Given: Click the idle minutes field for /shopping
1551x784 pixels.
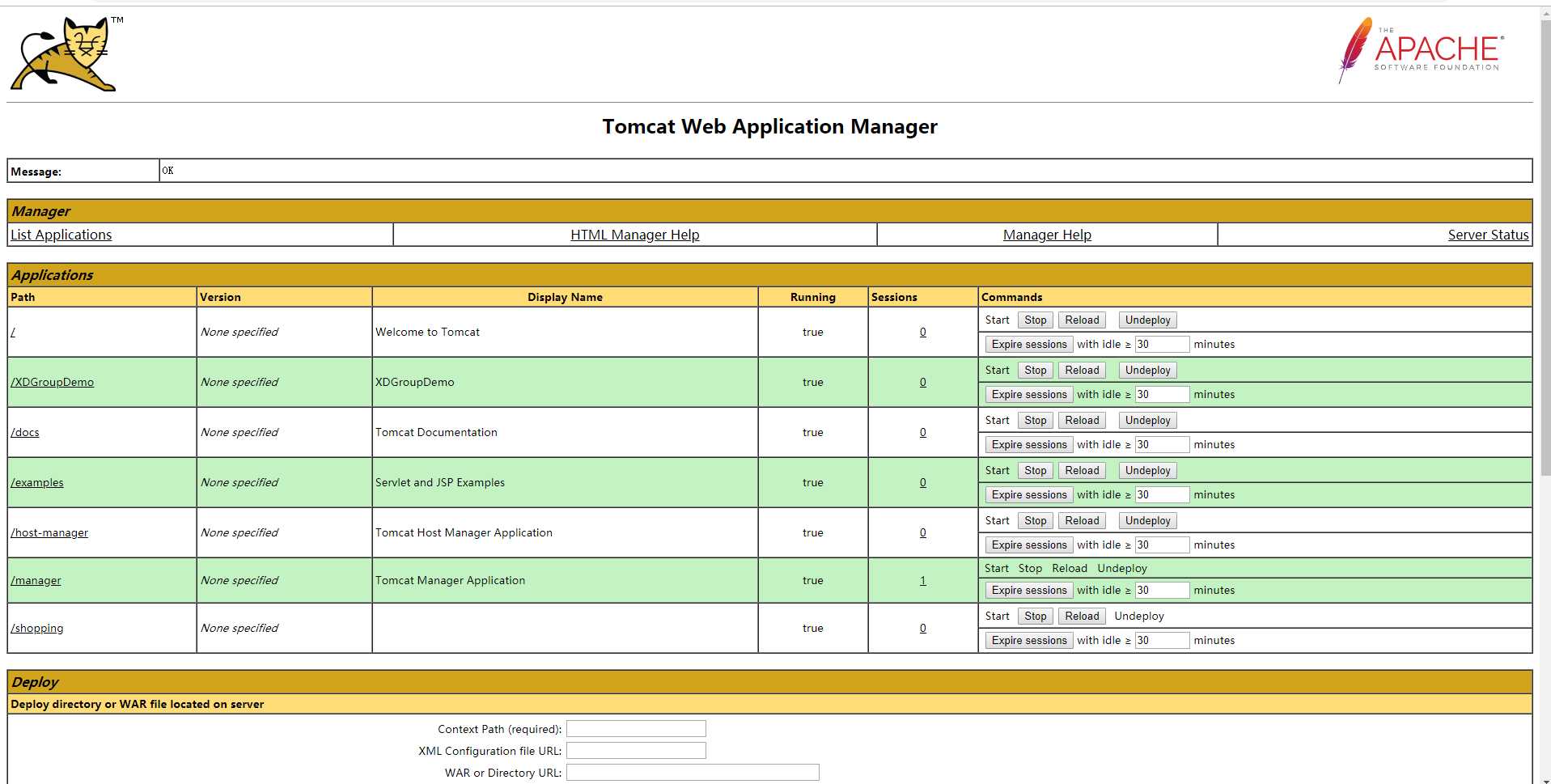Looking at the screenshot, I should click(x=1162, y=641).
